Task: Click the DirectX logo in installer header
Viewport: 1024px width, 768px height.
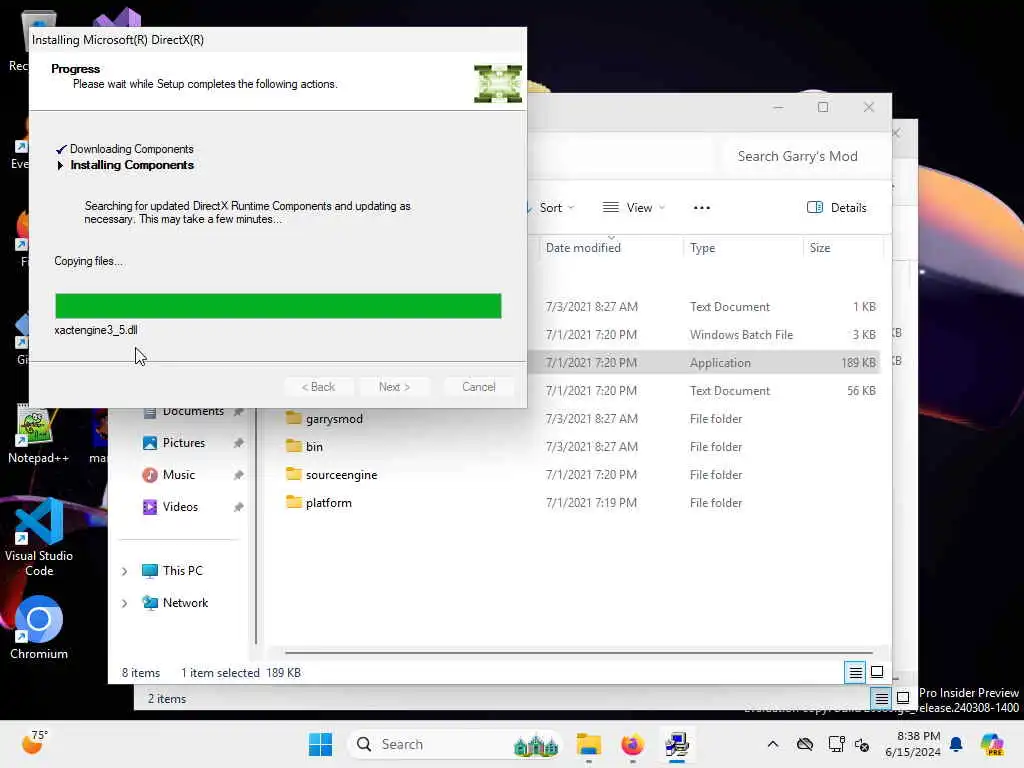Action: tap(498, 84)
